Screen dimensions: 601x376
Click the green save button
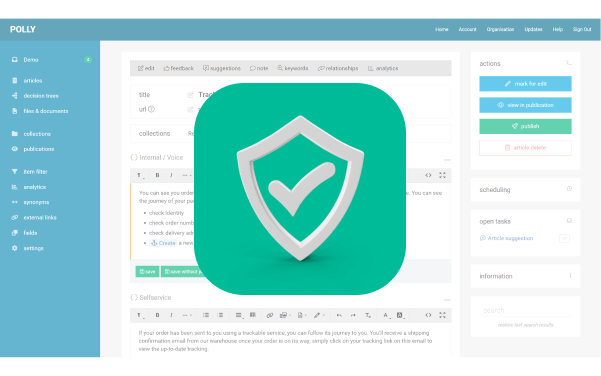(147, 271)
